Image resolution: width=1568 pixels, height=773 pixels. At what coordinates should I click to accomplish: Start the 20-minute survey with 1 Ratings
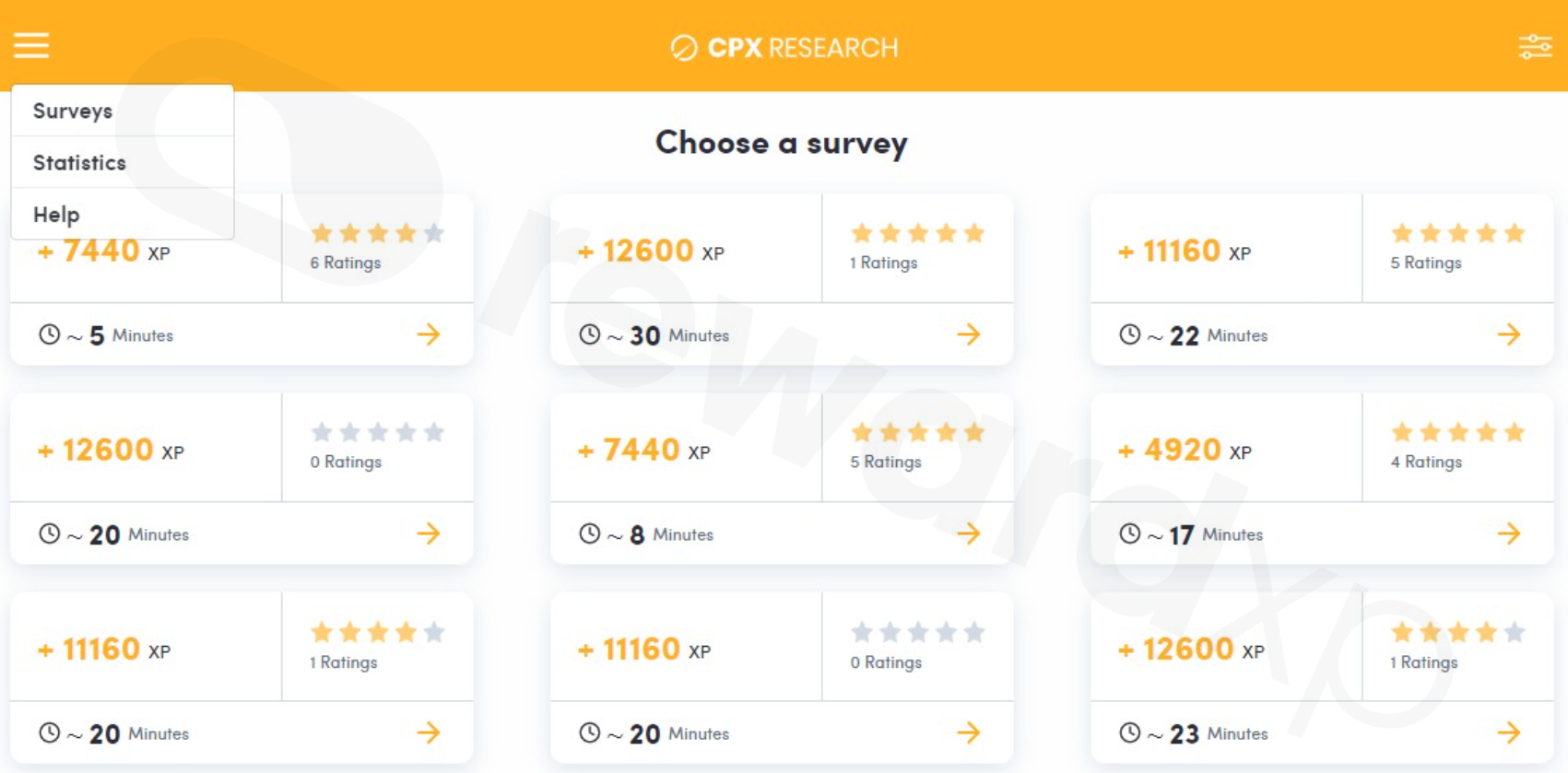430,732
